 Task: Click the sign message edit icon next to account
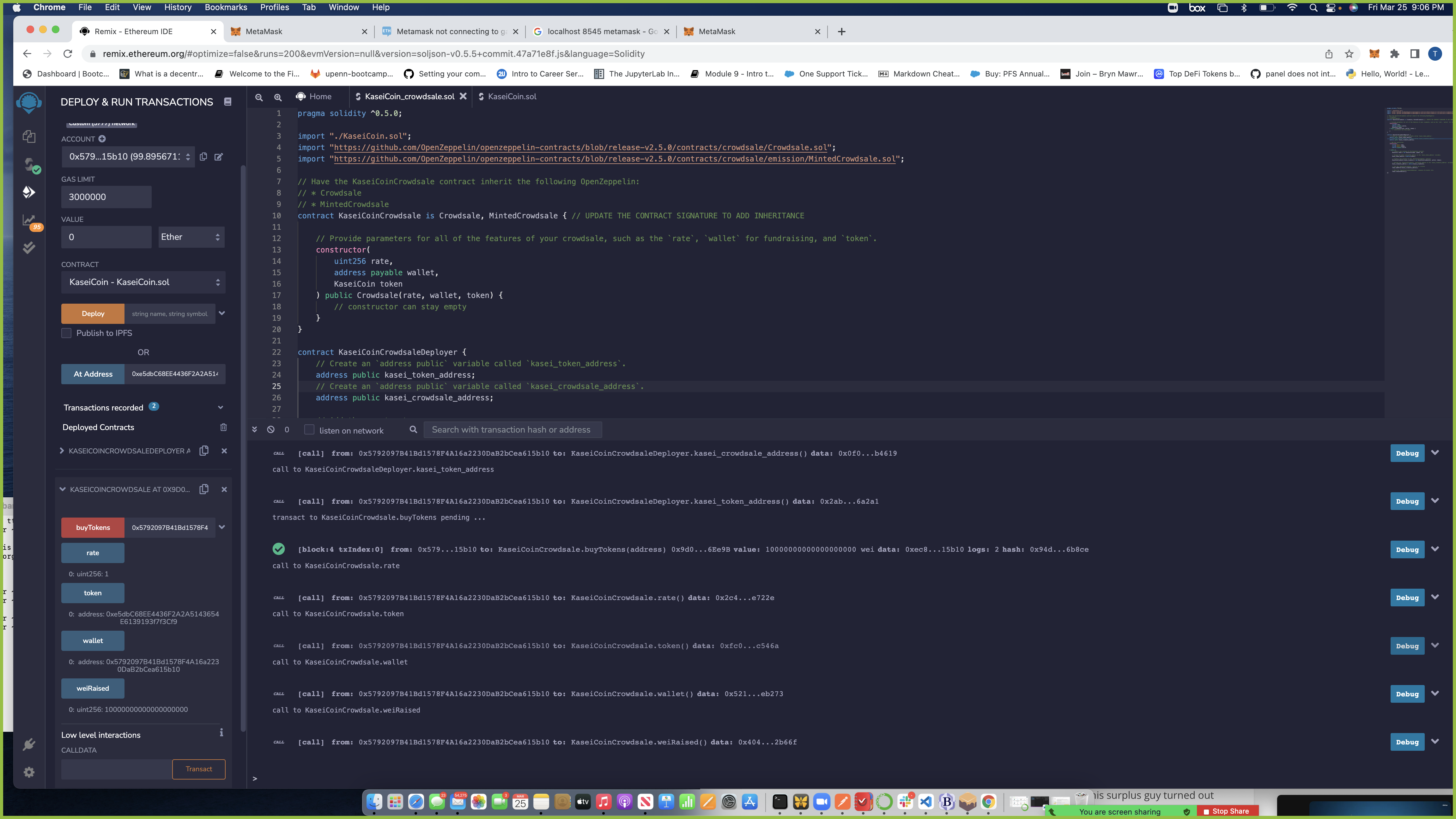(219, 157)
